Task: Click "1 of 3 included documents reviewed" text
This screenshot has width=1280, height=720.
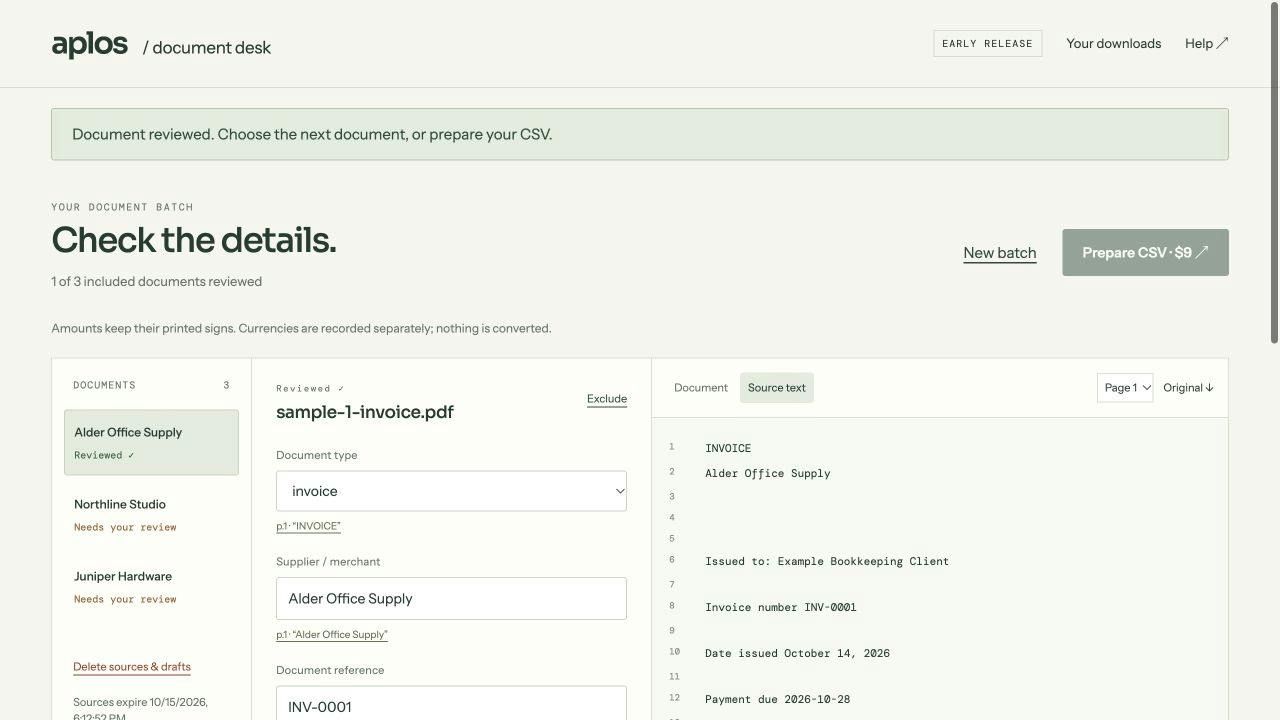Action: pyautogui.click(x=157, y=282)
